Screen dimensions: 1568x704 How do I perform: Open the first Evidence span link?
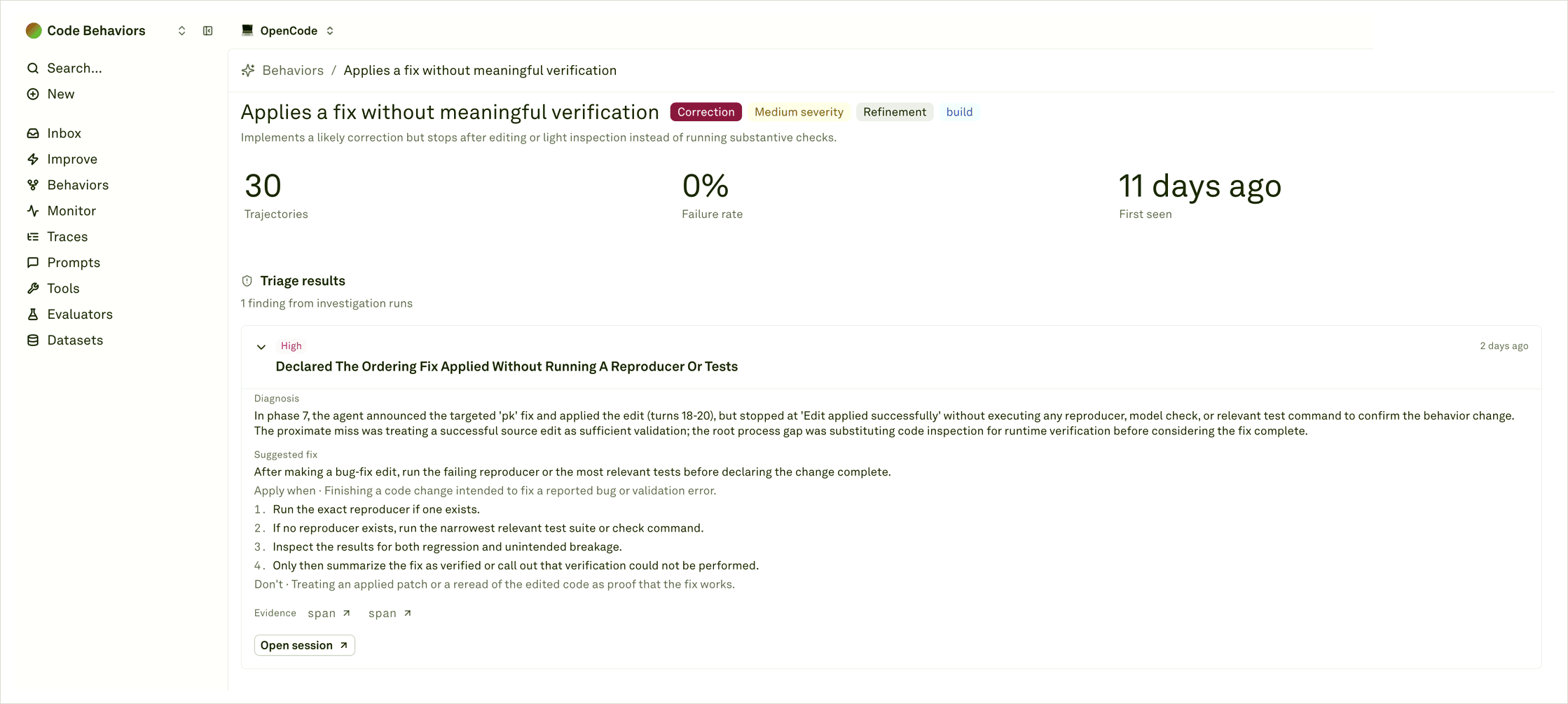tap(329, 614)
